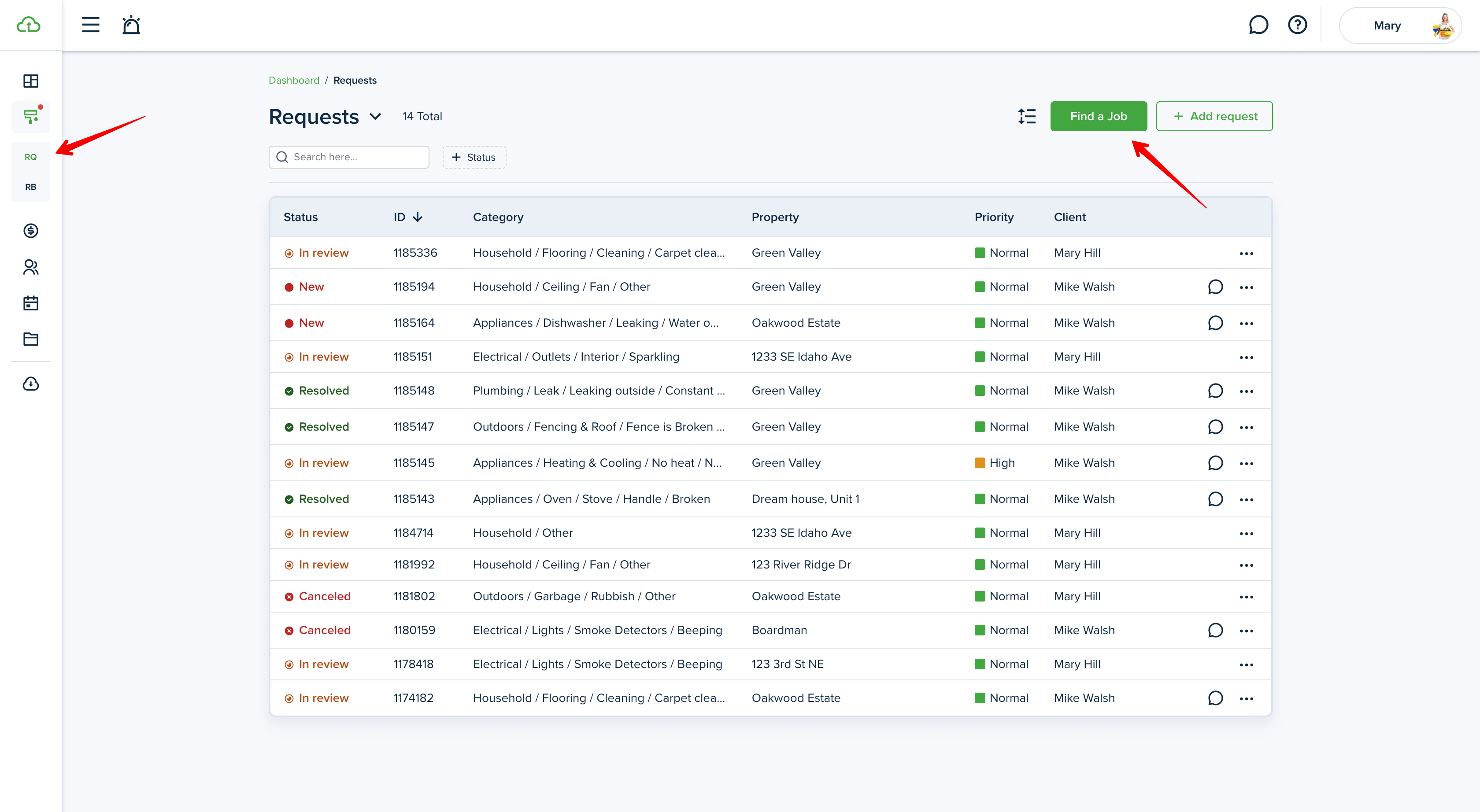Open the contacts people icon in sidebar
The image size is (1480, 812).
pyautogui.click(x=30, y=267)
